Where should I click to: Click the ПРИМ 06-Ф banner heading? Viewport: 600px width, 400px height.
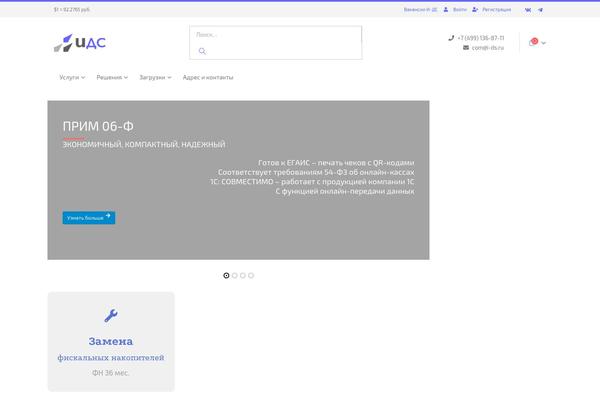(98, 126)
